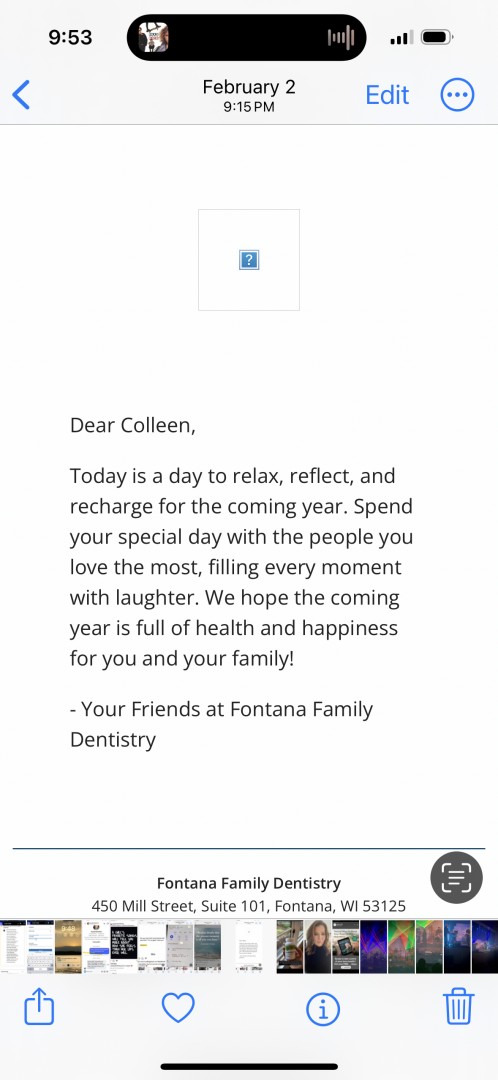The image size is (498, 1080).
Task: Show photo info with the i icon
Action: [322, 1009]
